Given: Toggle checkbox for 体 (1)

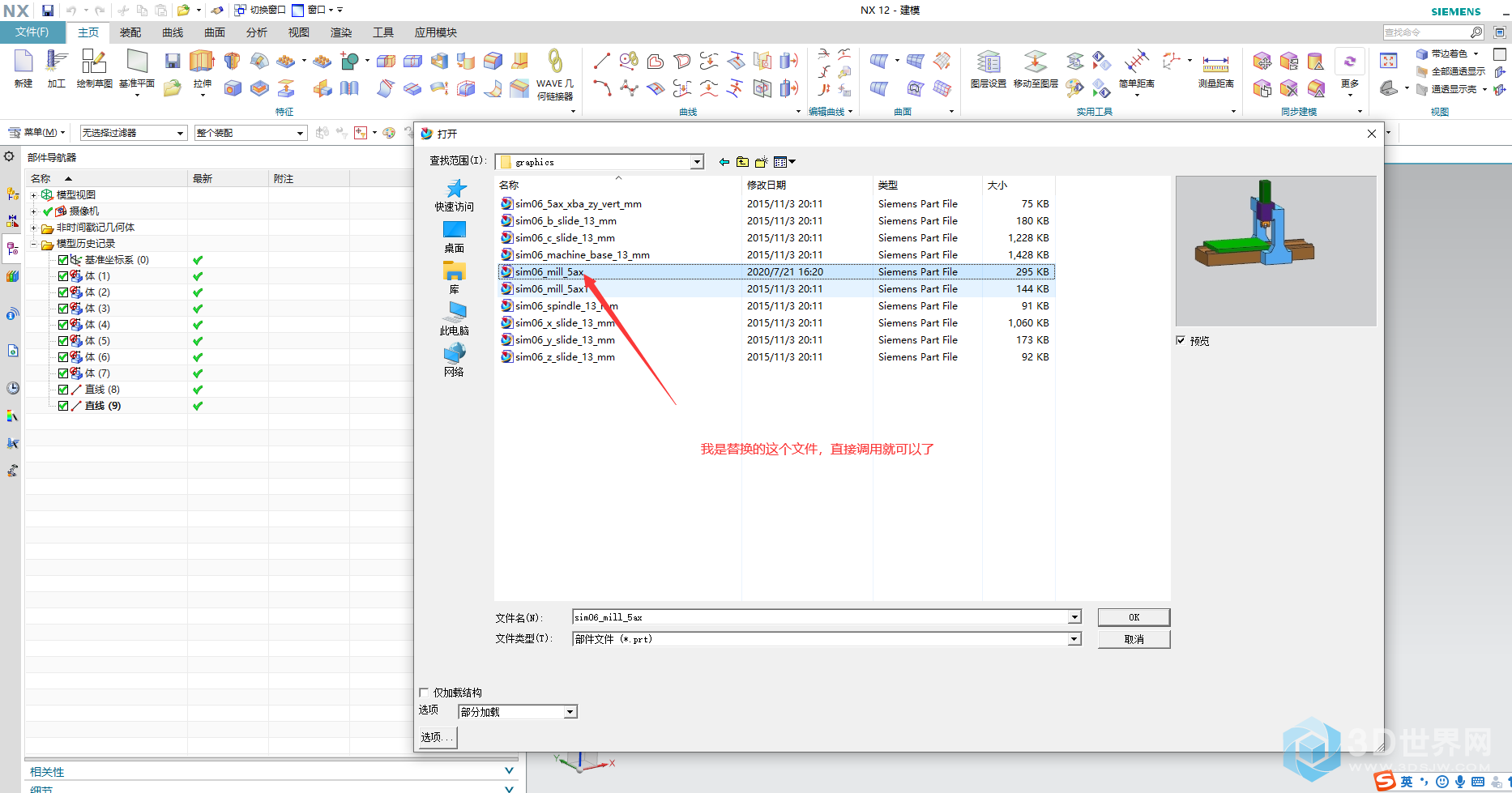Looking at the screenshot, I should [63, 276].
